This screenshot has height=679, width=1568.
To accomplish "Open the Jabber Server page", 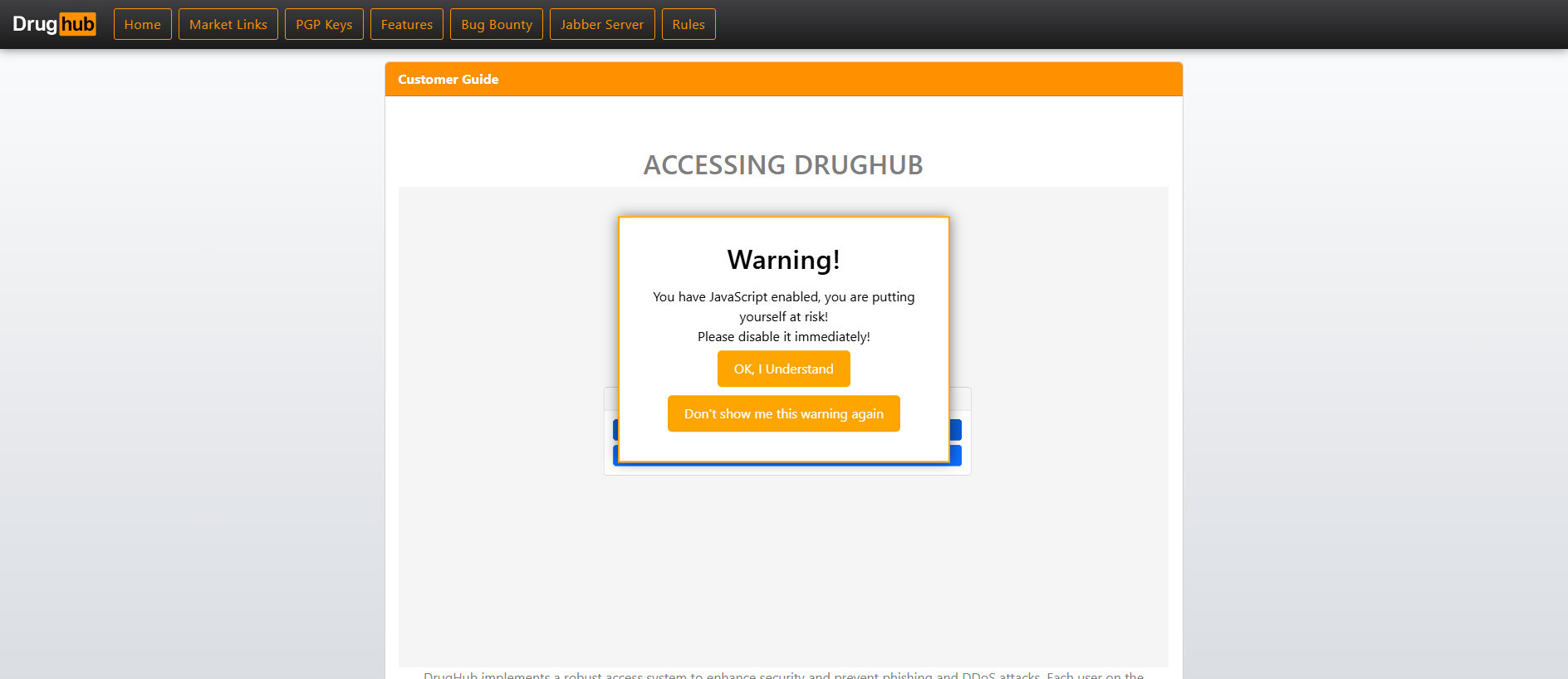I will click(x=602, y=24).
